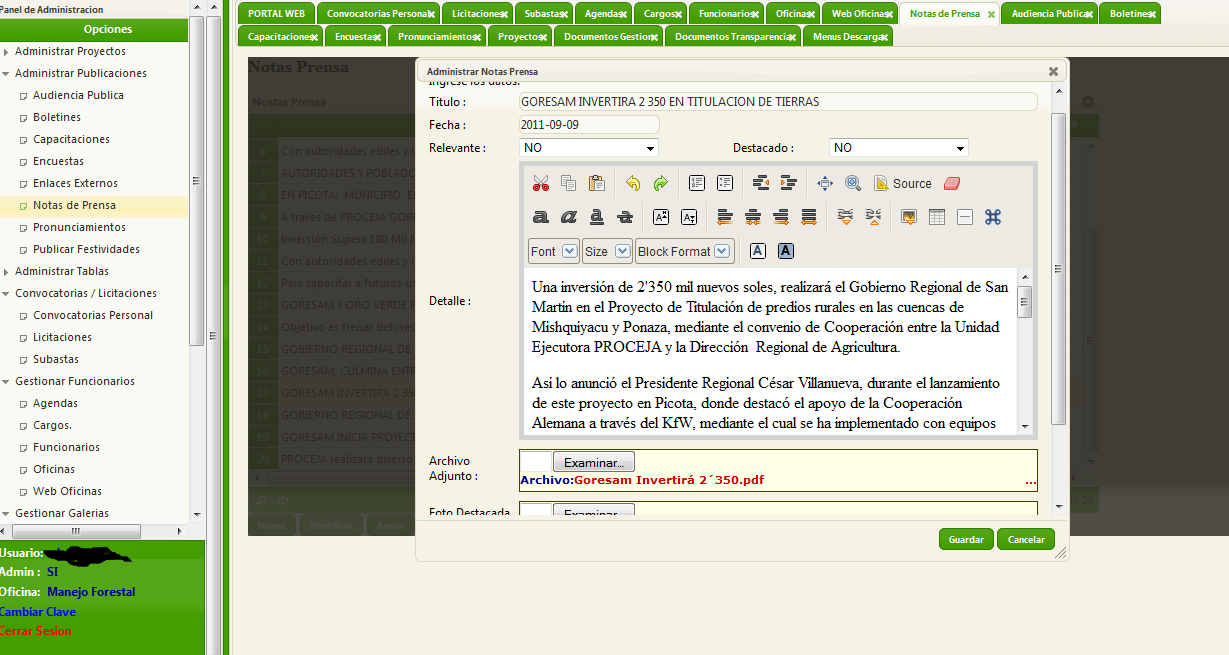Underline the selected text

597,217
